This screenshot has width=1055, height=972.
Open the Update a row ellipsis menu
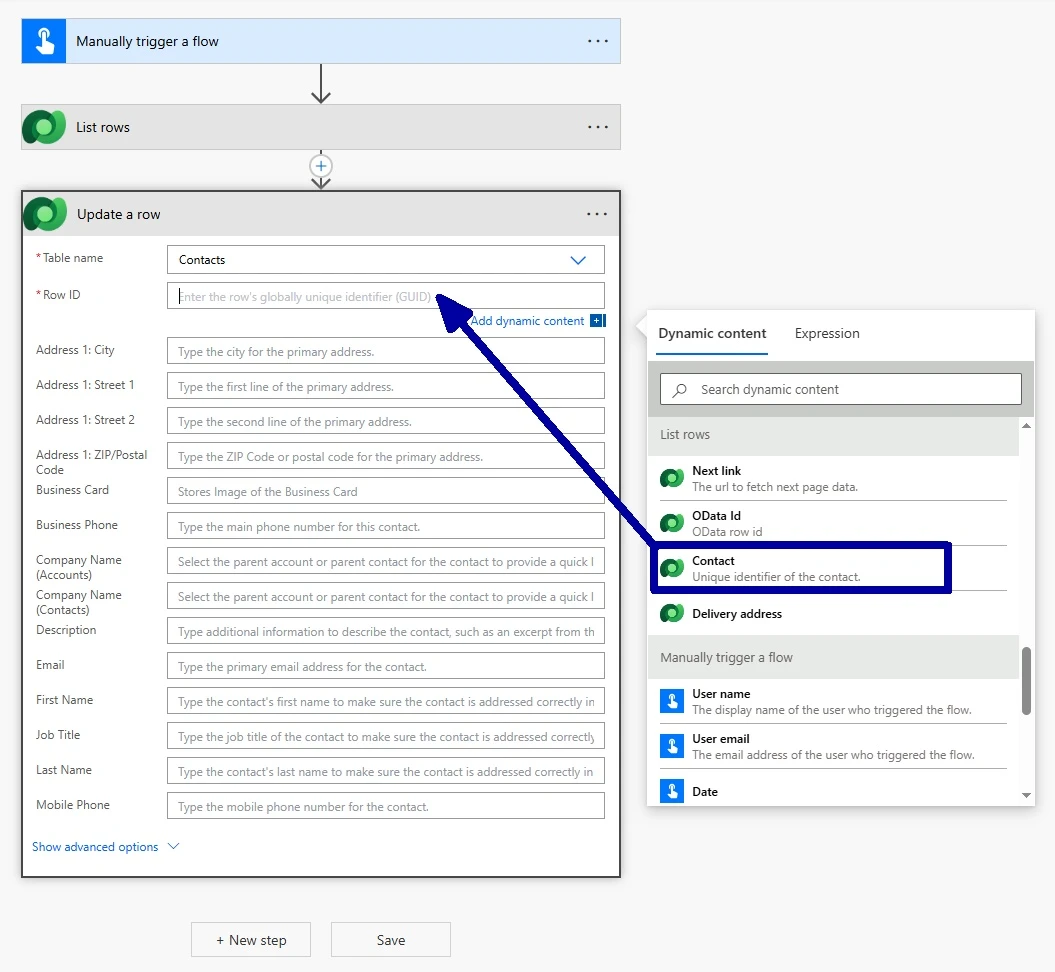point(597,214)
